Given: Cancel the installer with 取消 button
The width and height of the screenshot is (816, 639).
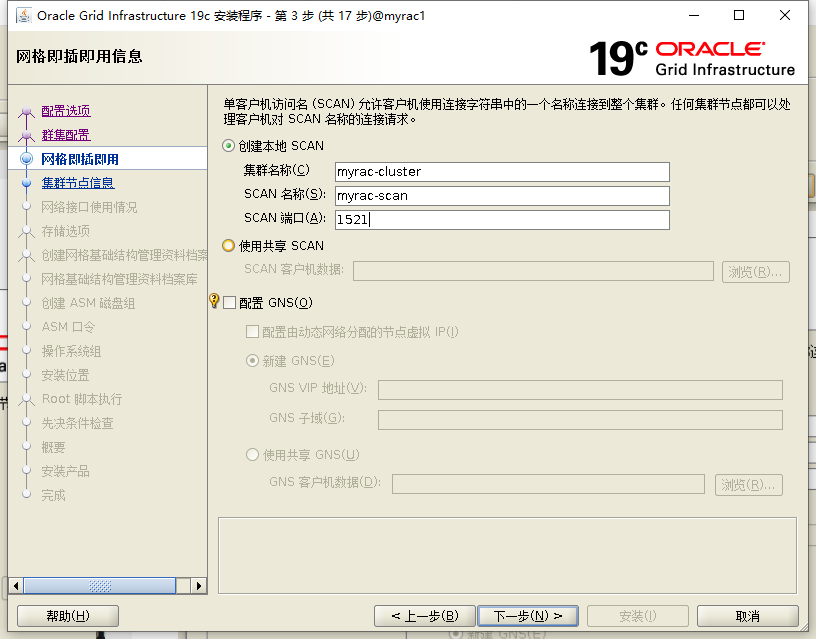Looking at the screenshot, I should (747, 616).
